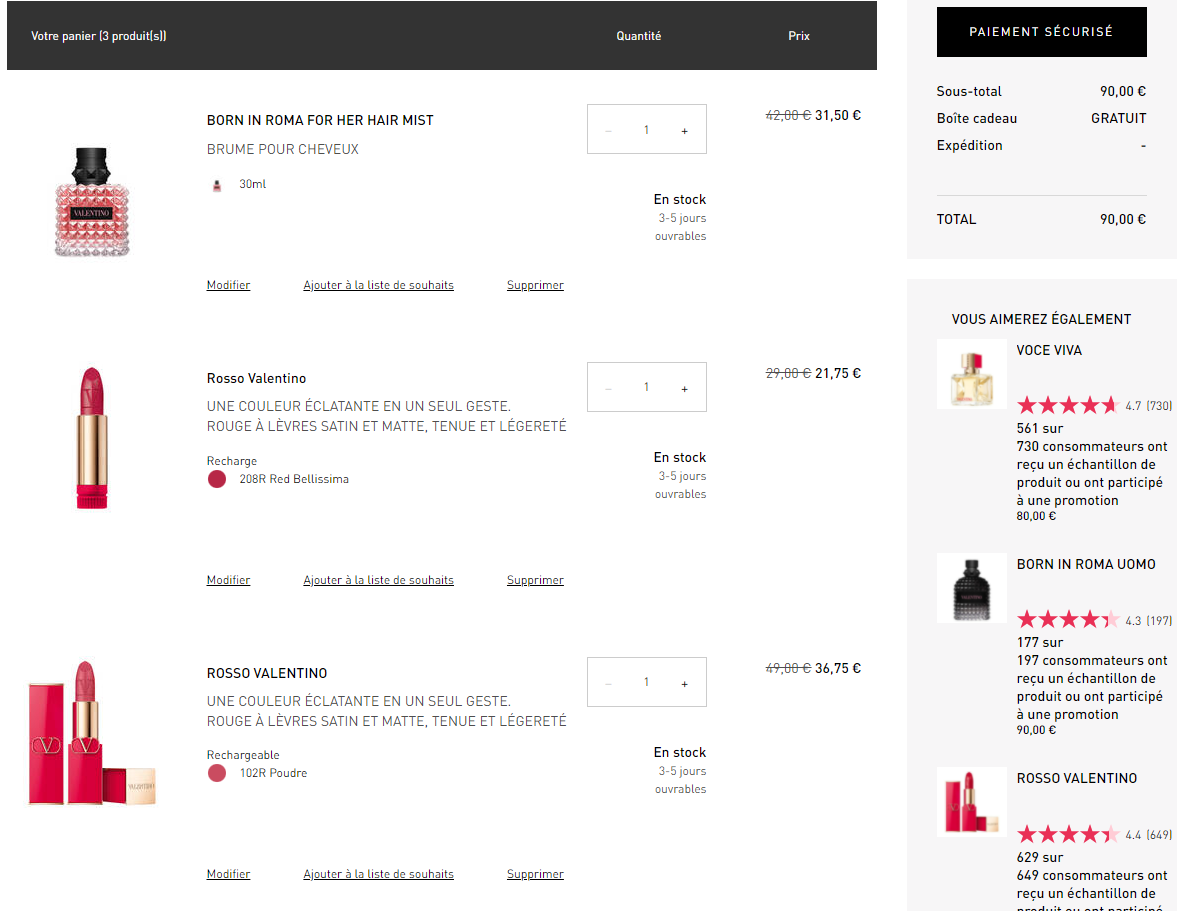1189x911 pixels.
Task: Click the 'TOTAL' label in summary
Action: click(956, 219)
